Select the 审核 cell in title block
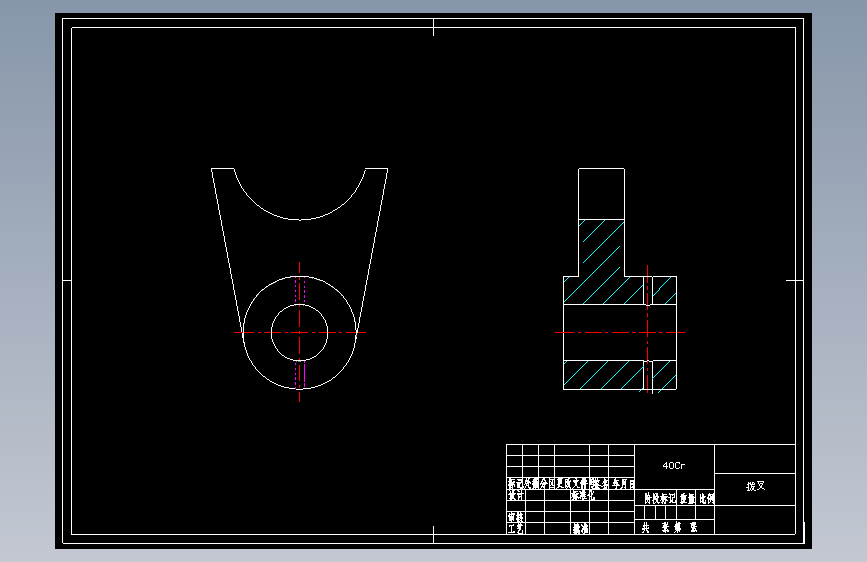The image size is (867, 562). 516,517
